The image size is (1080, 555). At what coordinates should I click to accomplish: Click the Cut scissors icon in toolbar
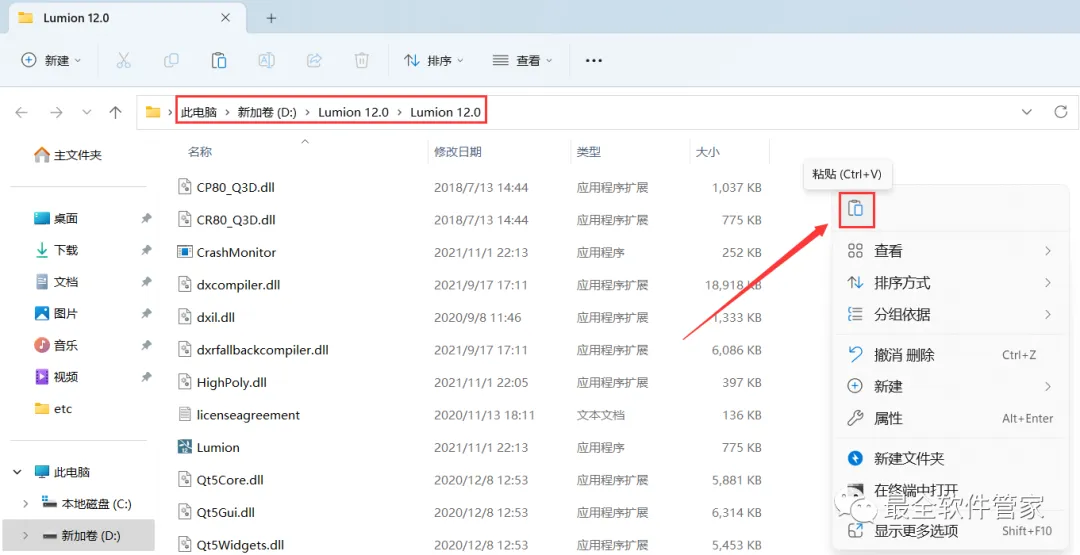click(124, 60)
